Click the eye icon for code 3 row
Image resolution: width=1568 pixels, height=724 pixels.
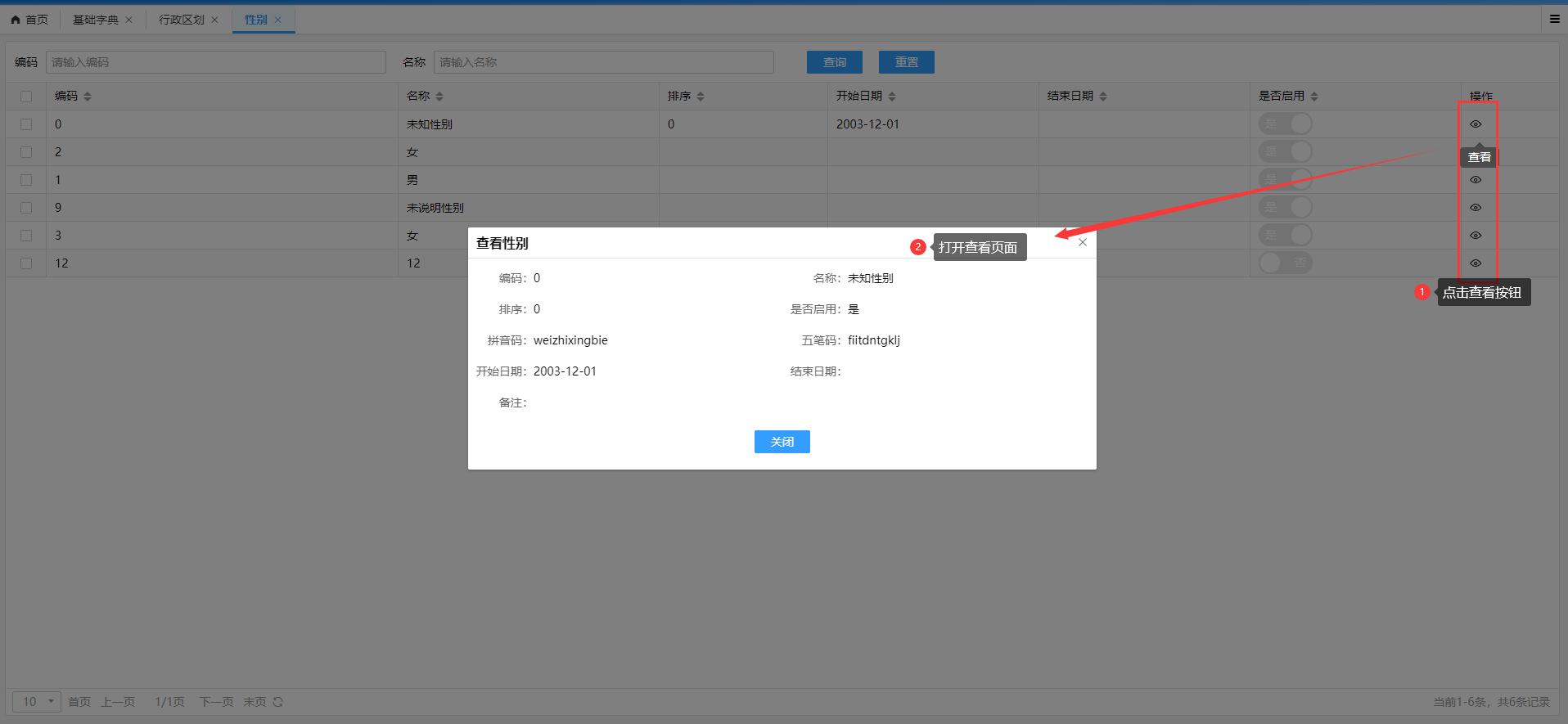point(1475,236)
